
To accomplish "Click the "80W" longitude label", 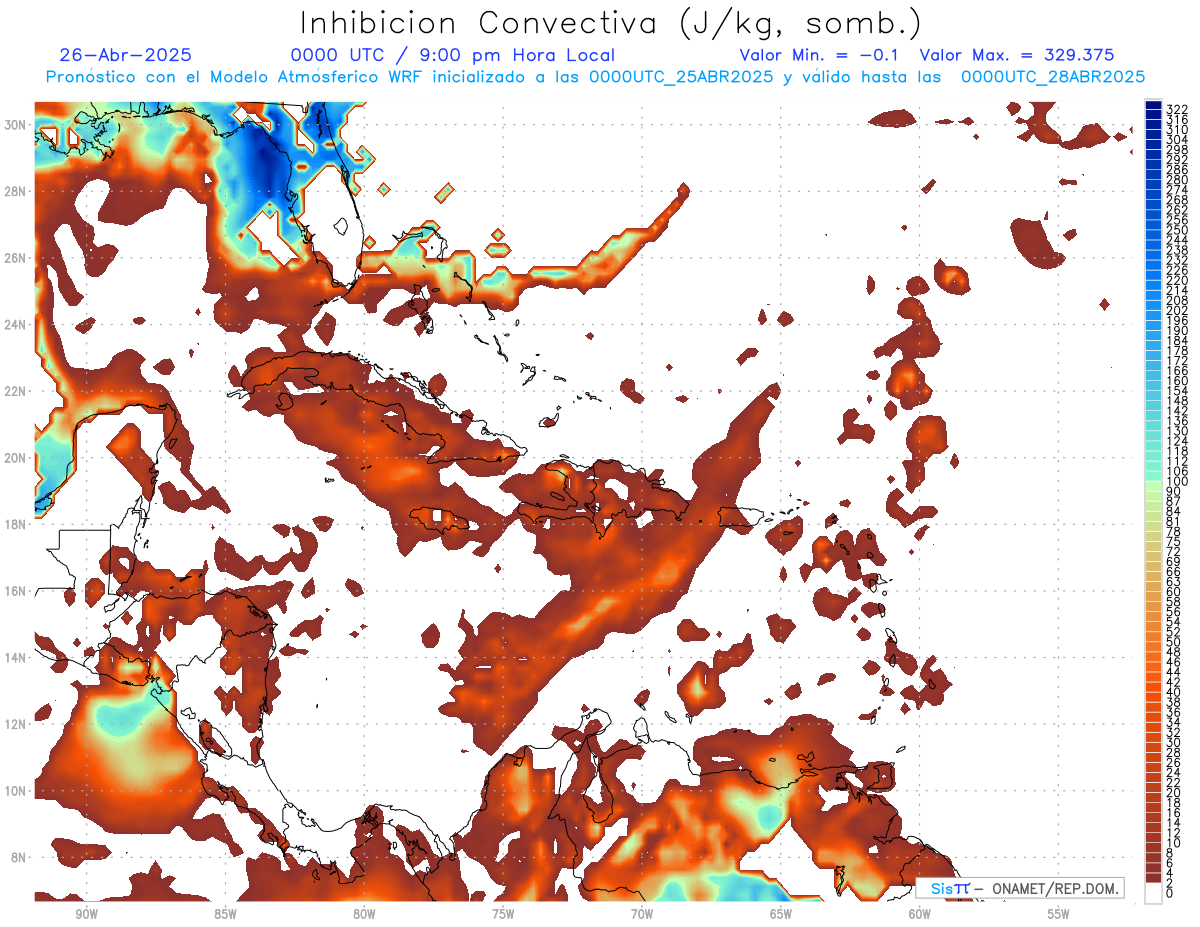I will point(363,914).
